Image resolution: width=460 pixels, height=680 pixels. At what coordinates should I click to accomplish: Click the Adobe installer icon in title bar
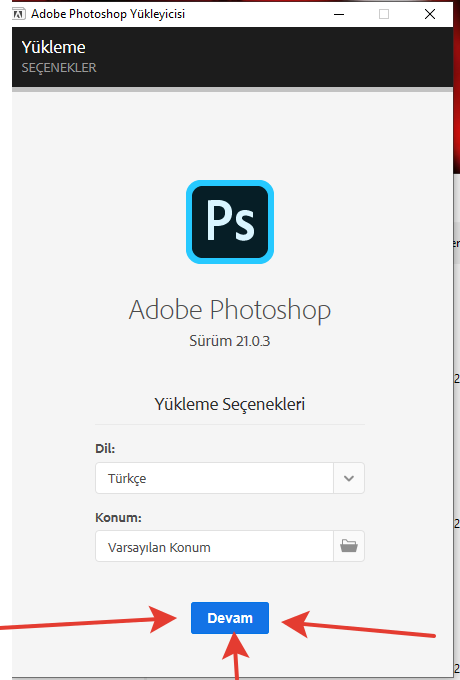[x=18, y=14]
